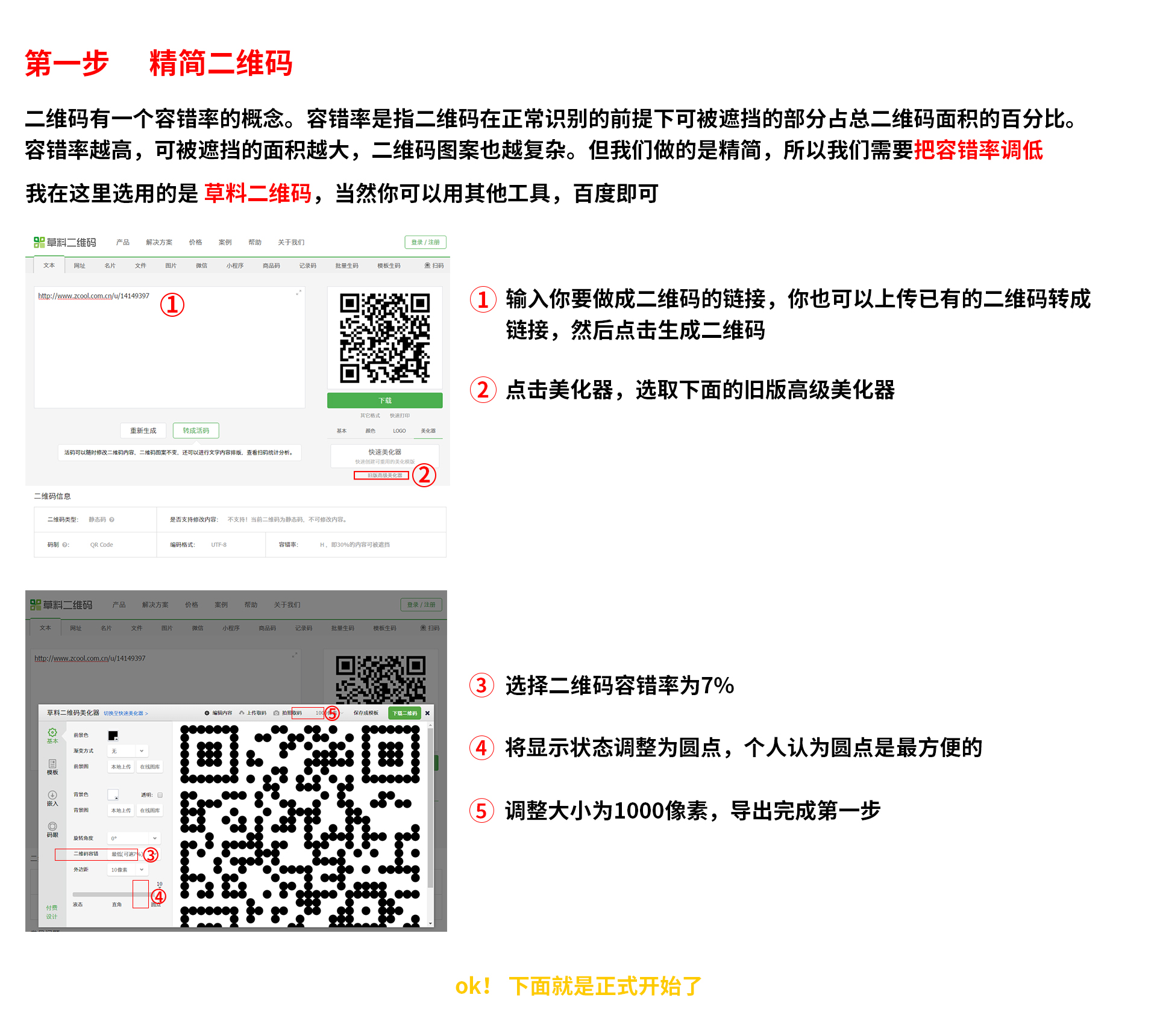Click into the URL text input area
This screenshot has height=1036, width=1157.
pos(169,349)
